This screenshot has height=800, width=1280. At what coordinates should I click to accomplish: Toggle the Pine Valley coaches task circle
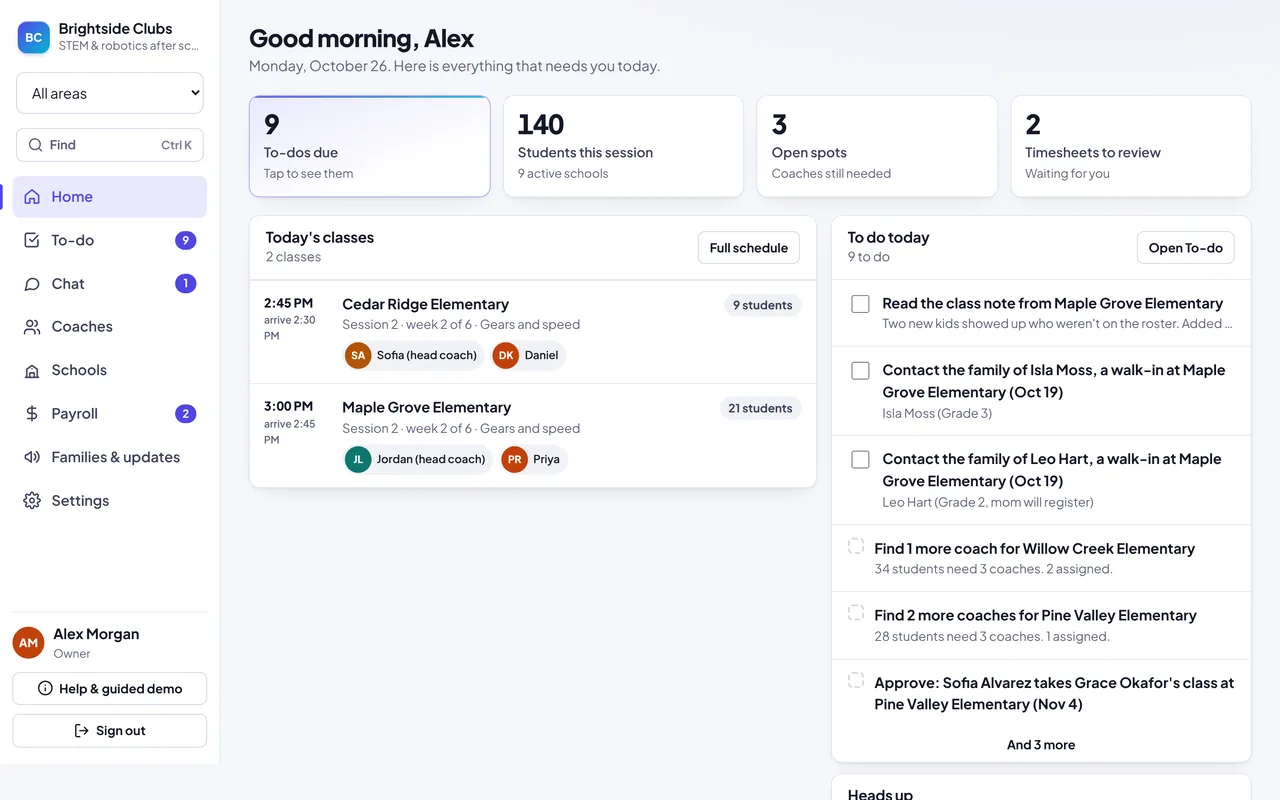coord(856,613)
